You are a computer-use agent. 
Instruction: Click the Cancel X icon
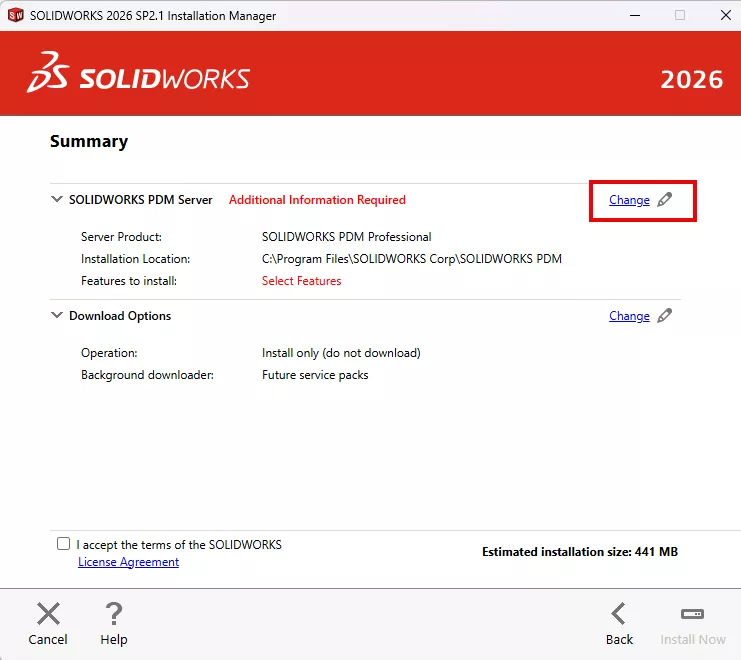48,614
